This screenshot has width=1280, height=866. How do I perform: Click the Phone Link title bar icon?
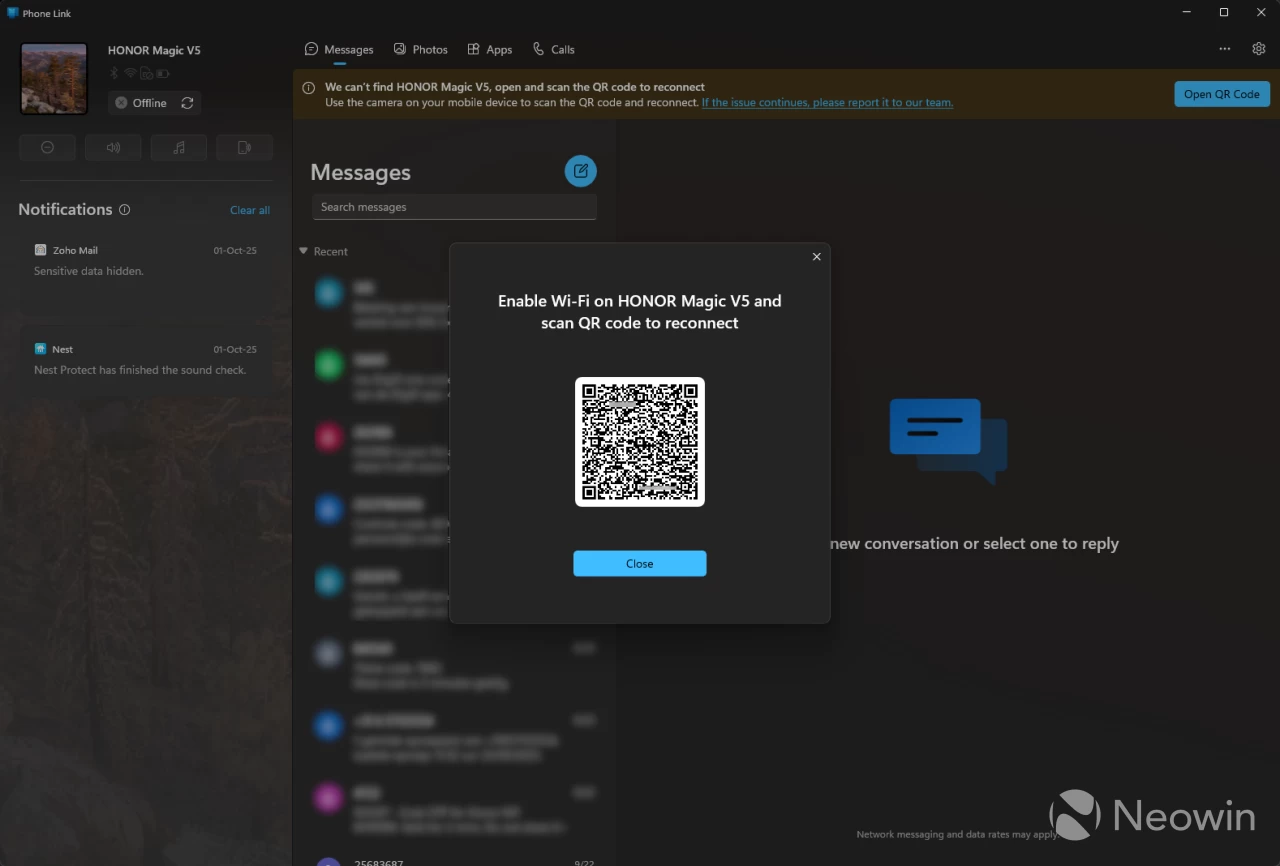click(13, 13)
